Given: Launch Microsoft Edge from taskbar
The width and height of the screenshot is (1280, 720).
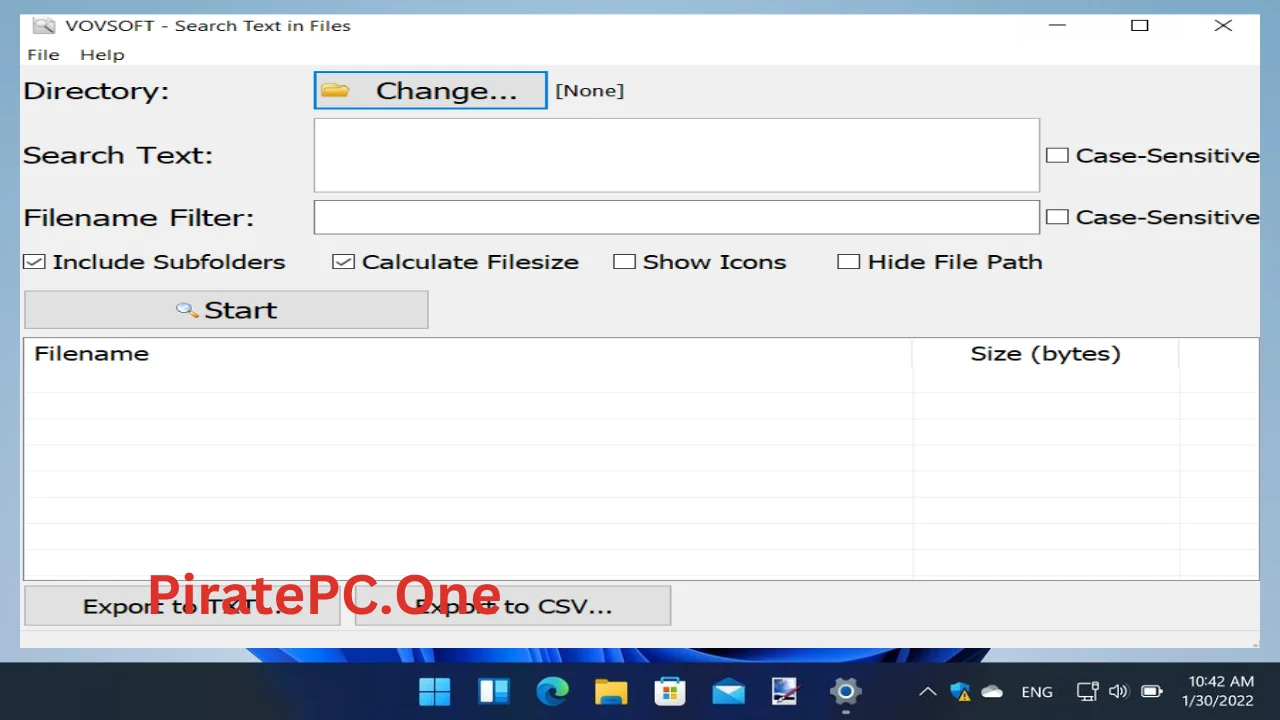Looking at the screenshot, I should [x=552, y=691].
